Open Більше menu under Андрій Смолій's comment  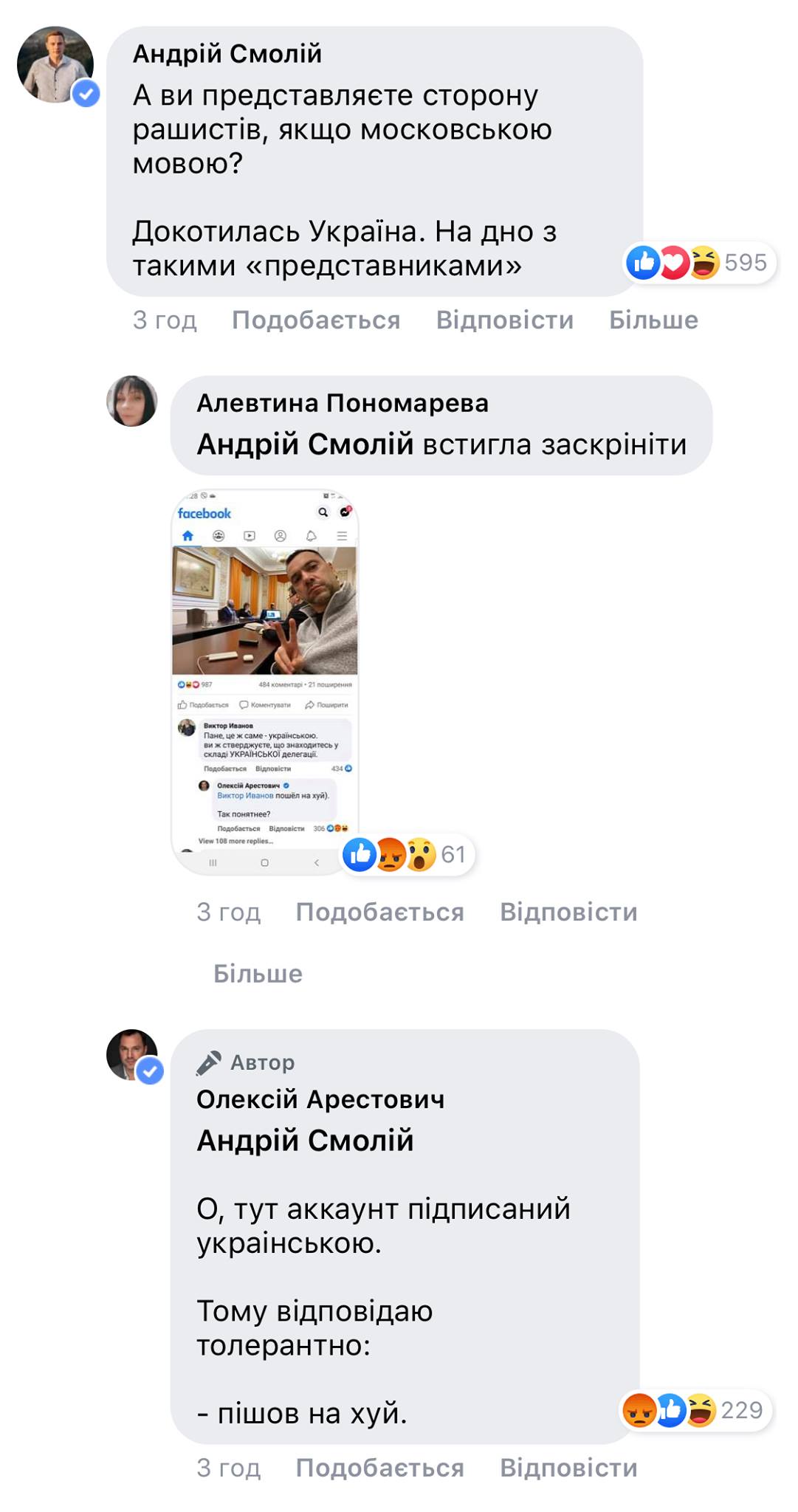(653, 320)
